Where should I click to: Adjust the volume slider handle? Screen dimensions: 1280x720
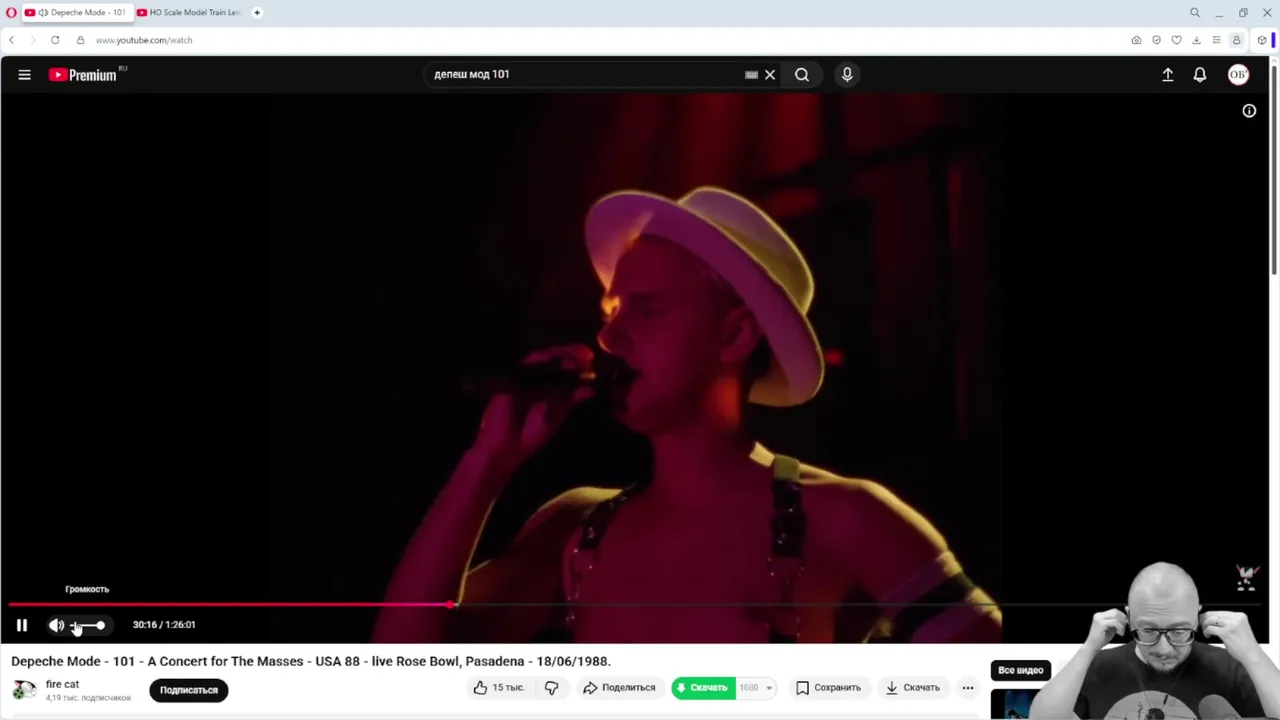click(x=100, y=625)
